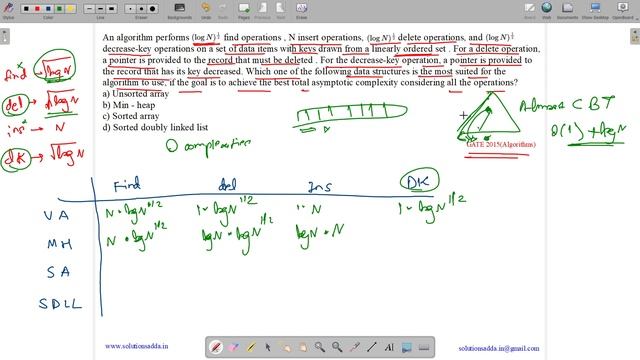640x360 pixels.
Task: Go to the Next page
Action: 280,11
